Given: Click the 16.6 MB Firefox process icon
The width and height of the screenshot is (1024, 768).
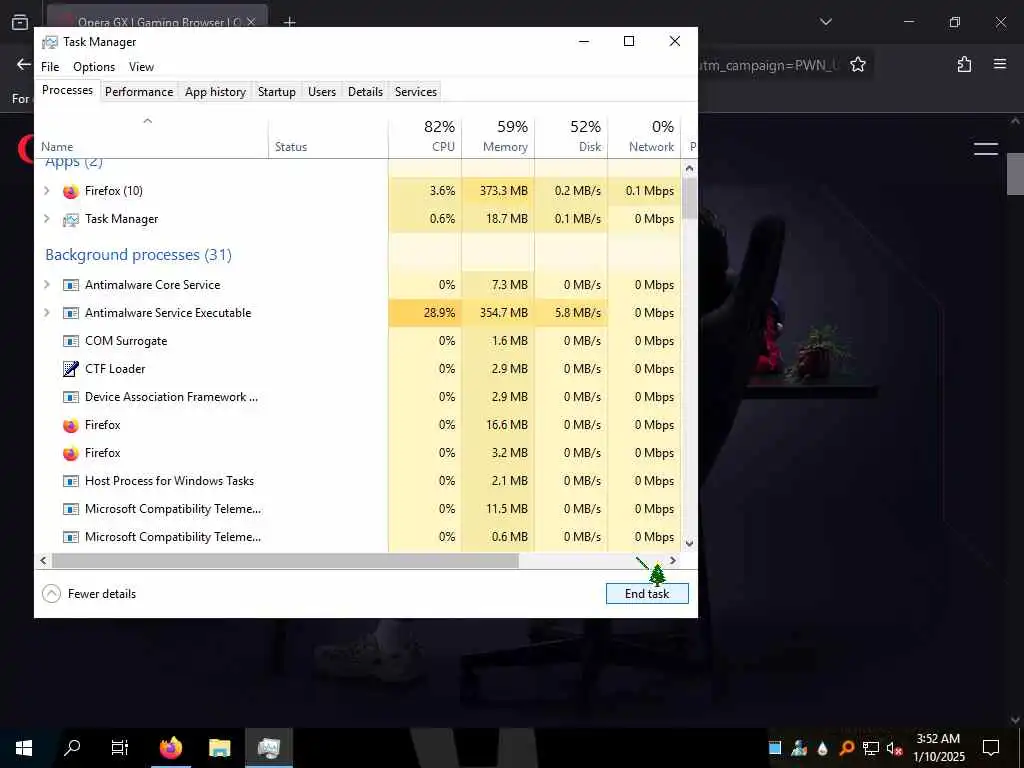Looking at the screenshot, I should 71,425.
